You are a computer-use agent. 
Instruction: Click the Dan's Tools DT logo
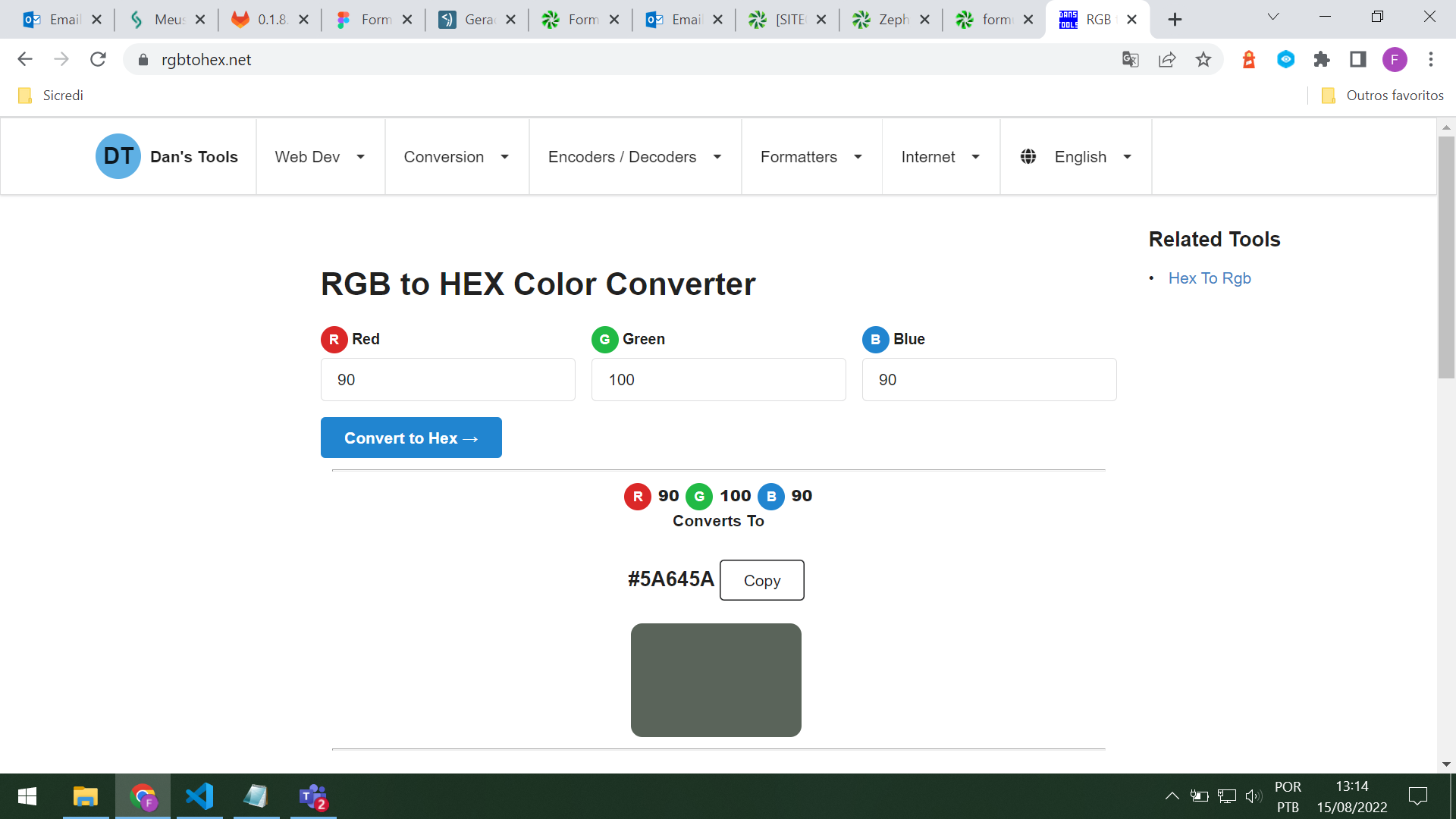[x=118, y=156]
